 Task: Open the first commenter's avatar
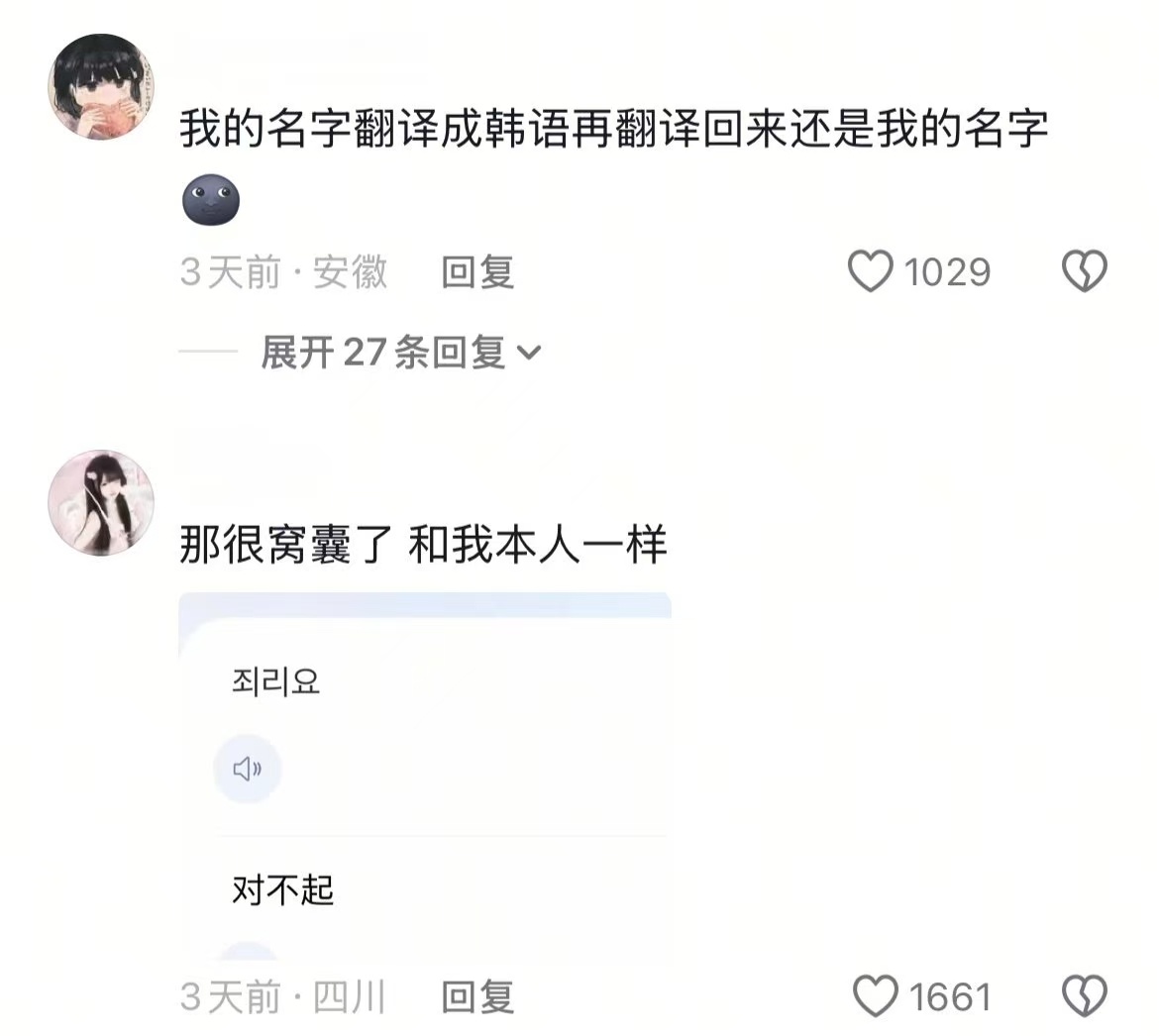point(101,86)
